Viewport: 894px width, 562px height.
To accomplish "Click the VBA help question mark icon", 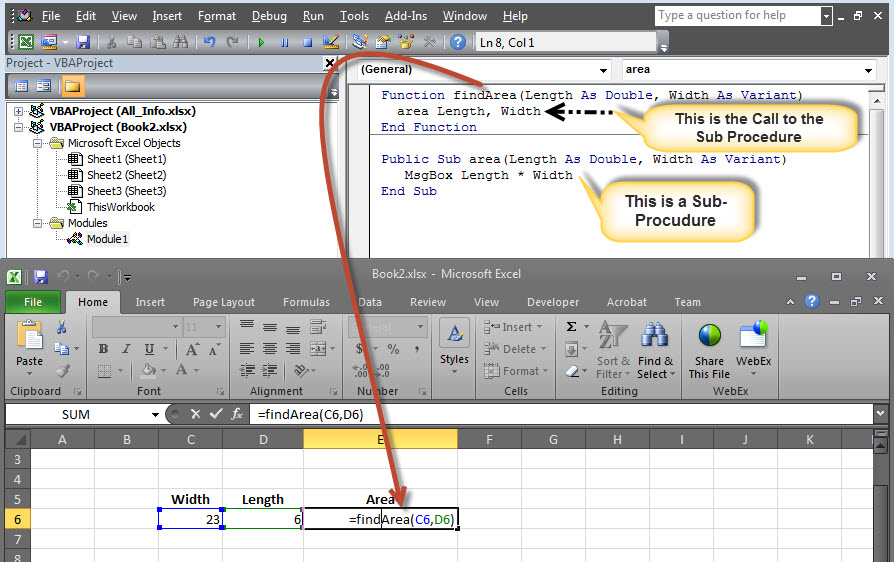I will tap(457, 42).
